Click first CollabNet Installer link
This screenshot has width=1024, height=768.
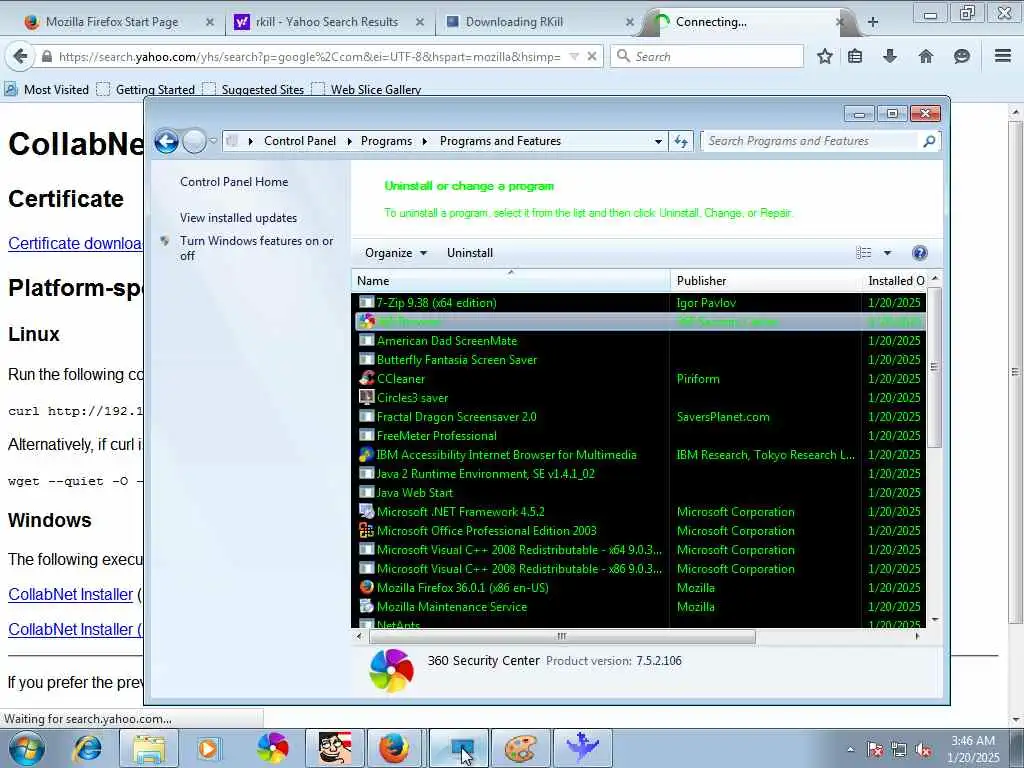point(71,594)
